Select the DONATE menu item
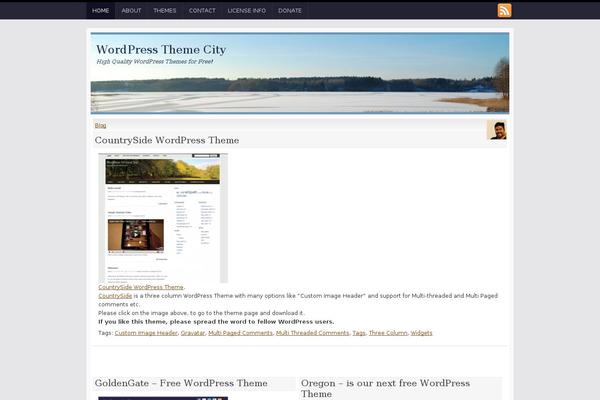 pos(290,11)
